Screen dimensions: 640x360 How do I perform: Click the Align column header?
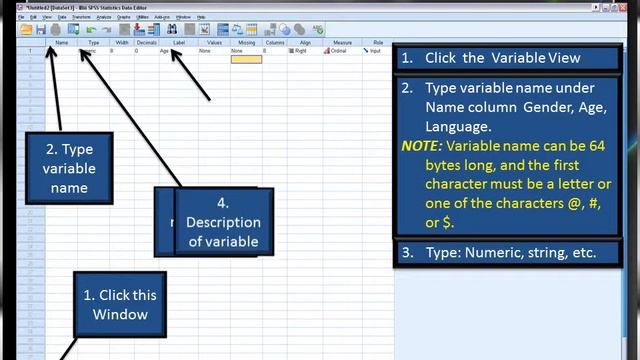[305, 42]
